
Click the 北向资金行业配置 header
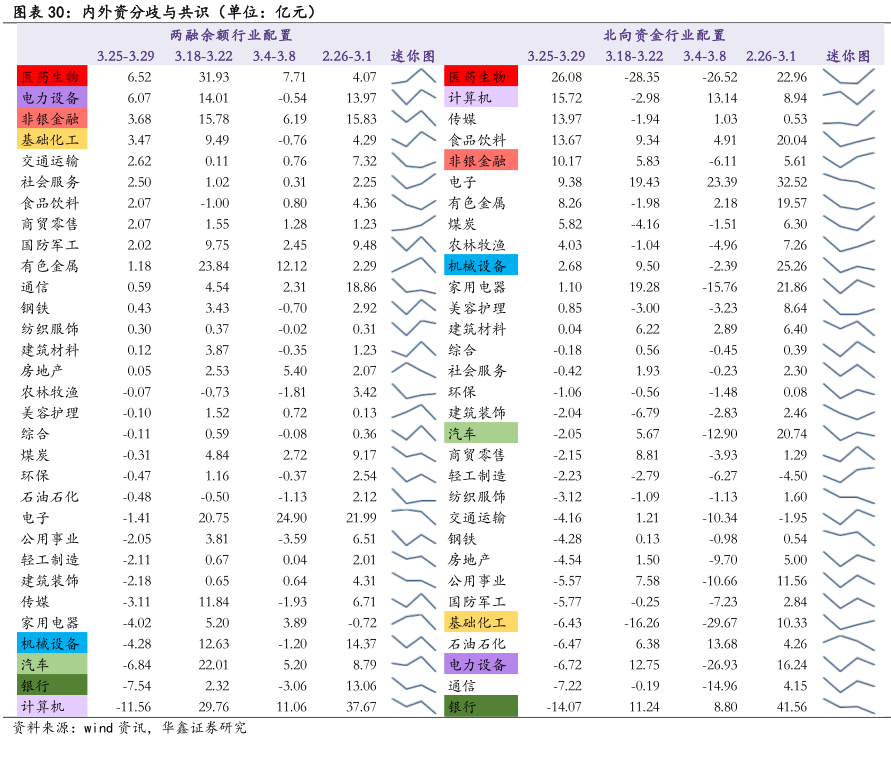pyautogui.click(x=664, y=35)
